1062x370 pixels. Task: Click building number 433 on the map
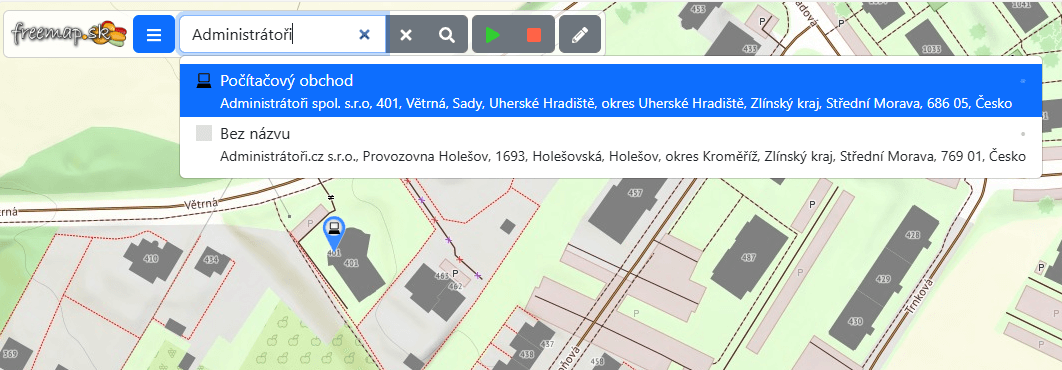click(749, 49)
